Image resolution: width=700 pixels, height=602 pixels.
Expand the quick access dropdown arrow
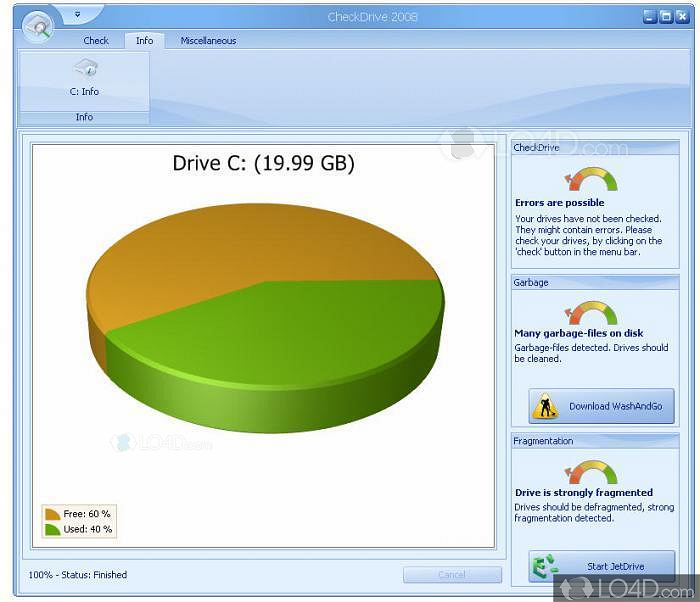[x=78, y=14]
